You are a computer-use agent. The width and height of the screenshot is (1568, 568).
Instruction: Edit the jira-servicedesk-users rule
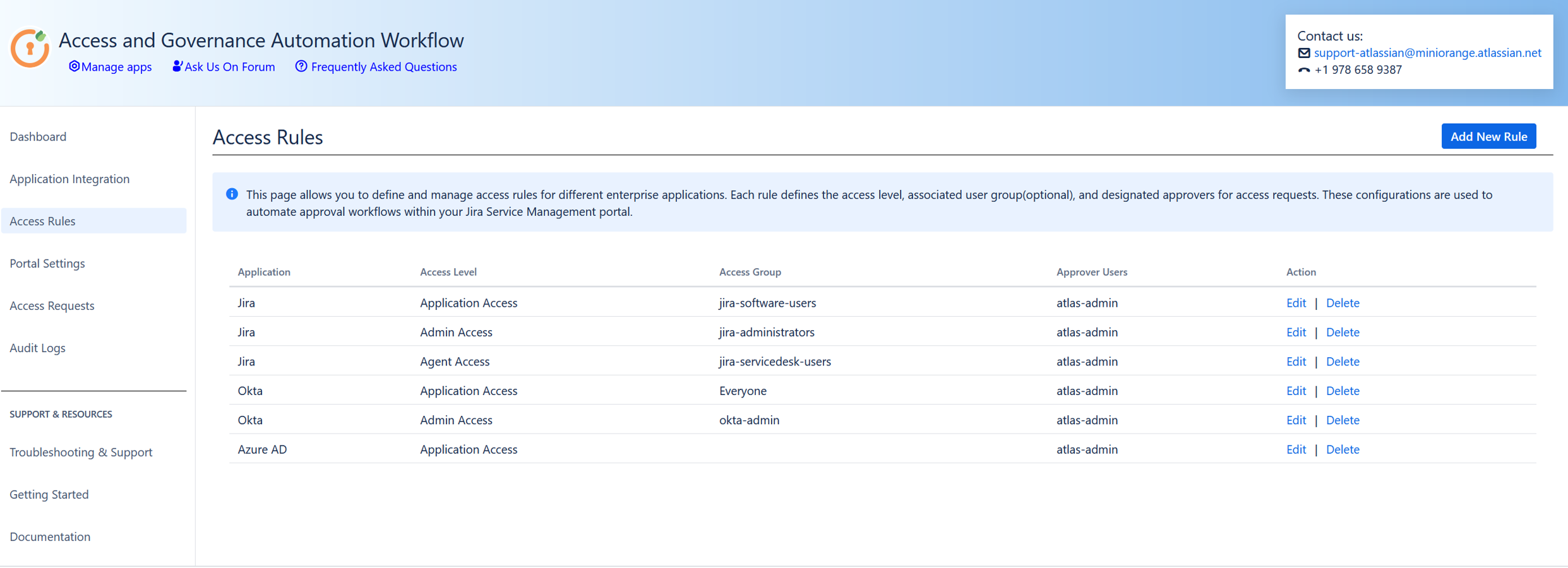(x=1296, y=362)
